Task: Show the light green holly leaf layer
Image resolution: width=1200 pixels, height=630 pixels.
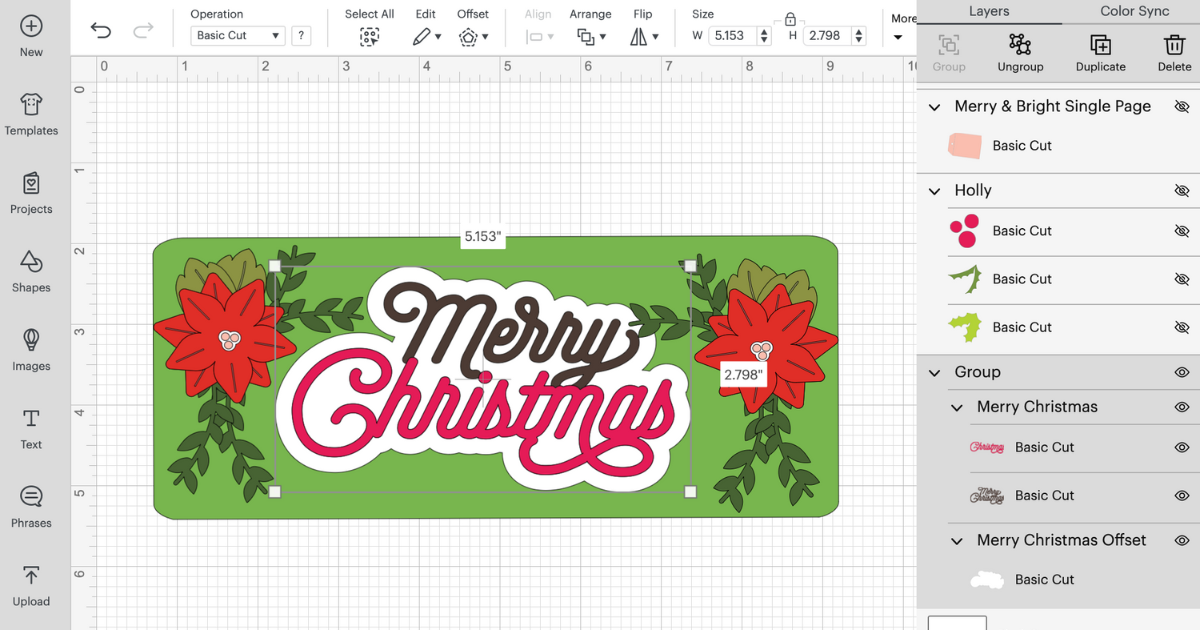Action: pyautogui.click(x=1182, y=327)
